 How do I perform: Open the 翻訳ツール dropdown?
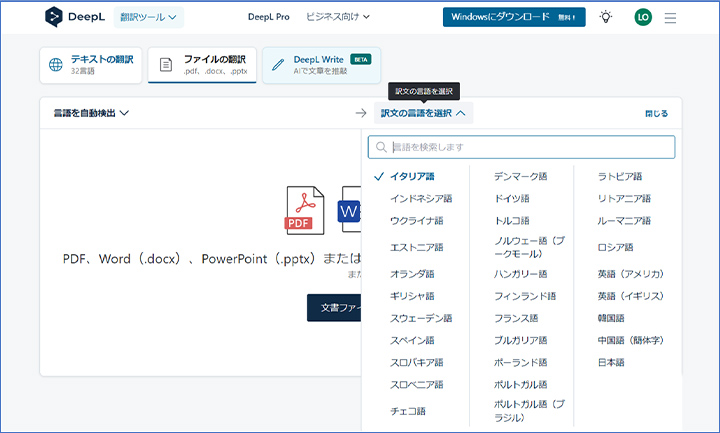(x=148, y=17)
